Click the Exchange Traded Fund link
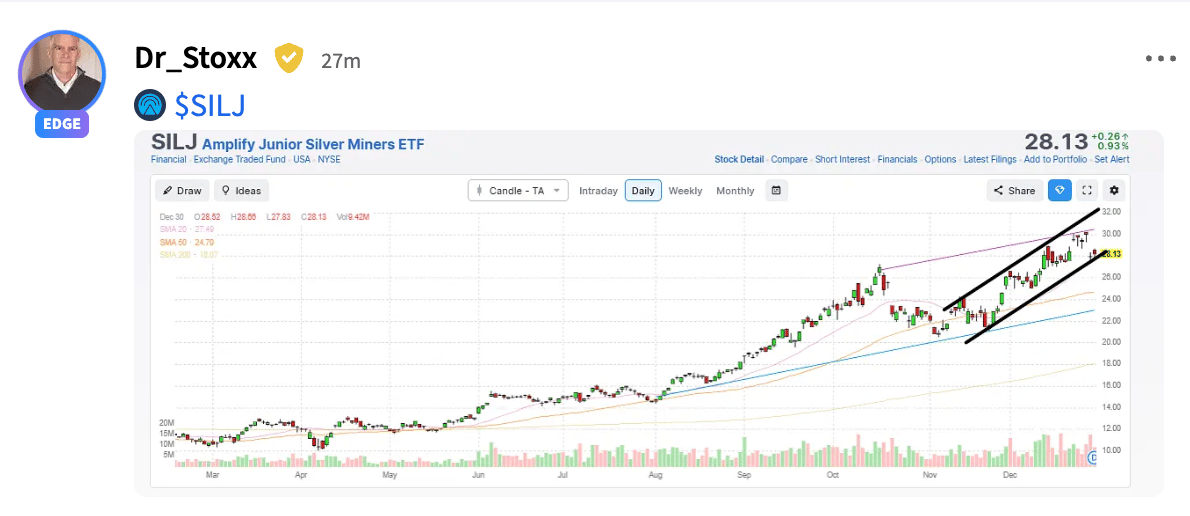The height and width of the screenshot is (516, 1190). pyautogui.click(x=239, y=159)
